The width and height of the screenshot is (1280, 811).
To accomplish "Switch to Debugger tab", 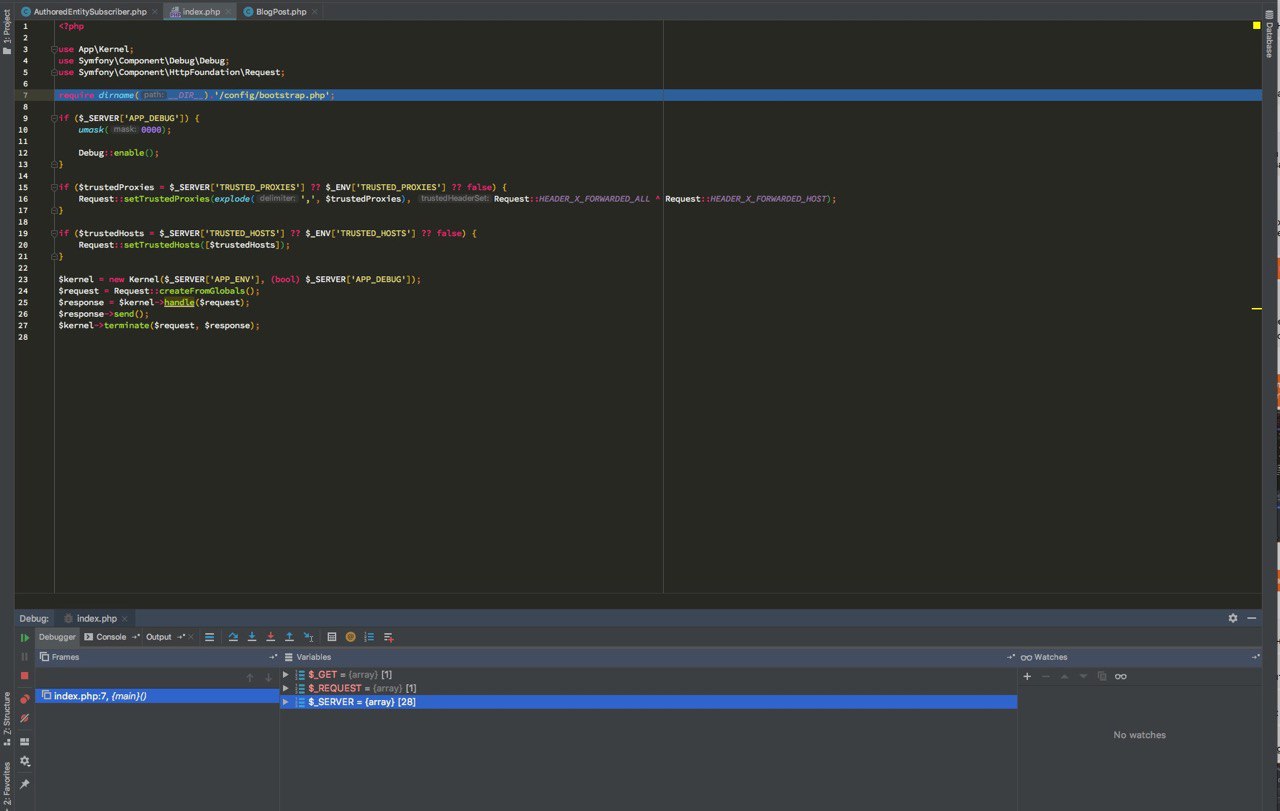I will pyautogui.click(x=57, y=637).
